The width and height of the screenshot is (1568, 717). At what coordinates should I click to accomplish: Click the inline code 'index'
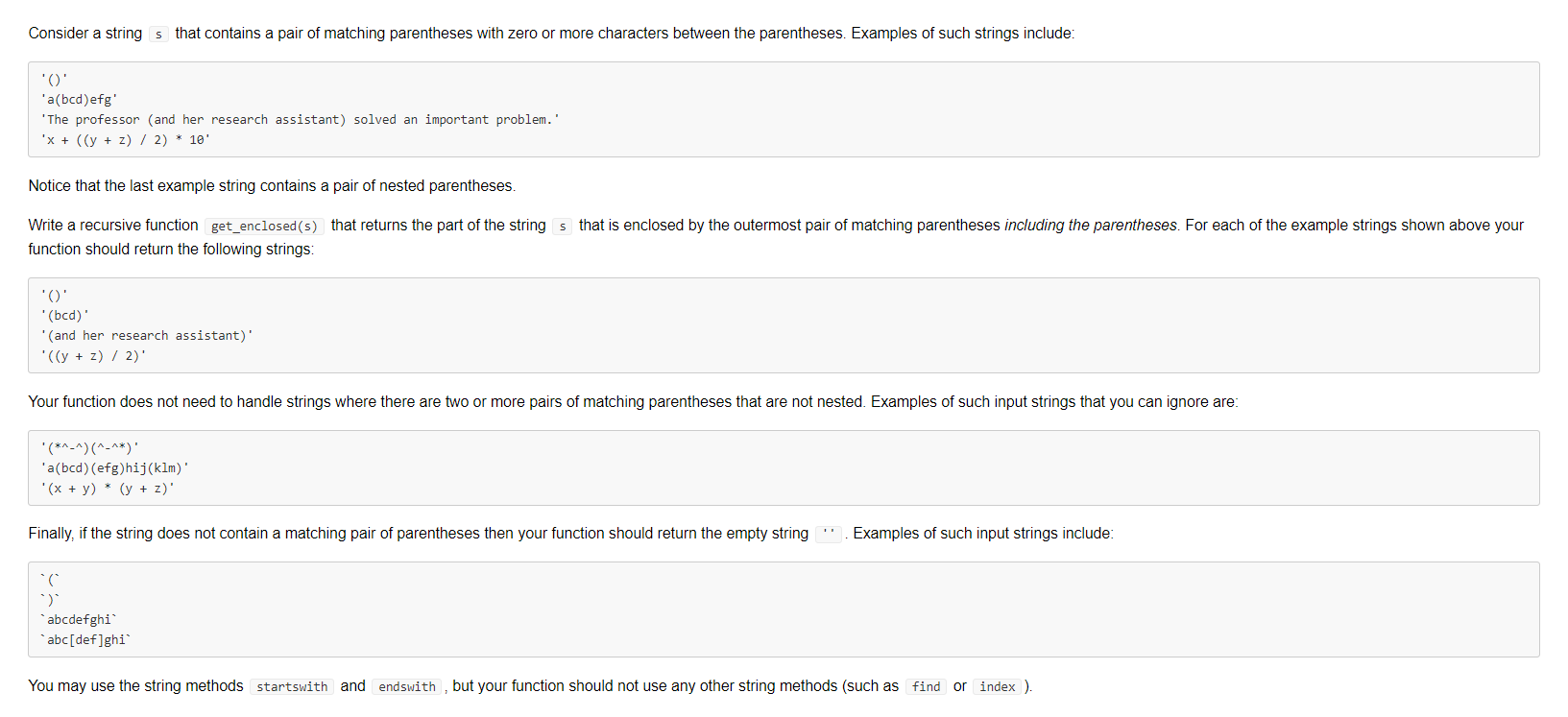pyautogui.click(x=998, y=686)
